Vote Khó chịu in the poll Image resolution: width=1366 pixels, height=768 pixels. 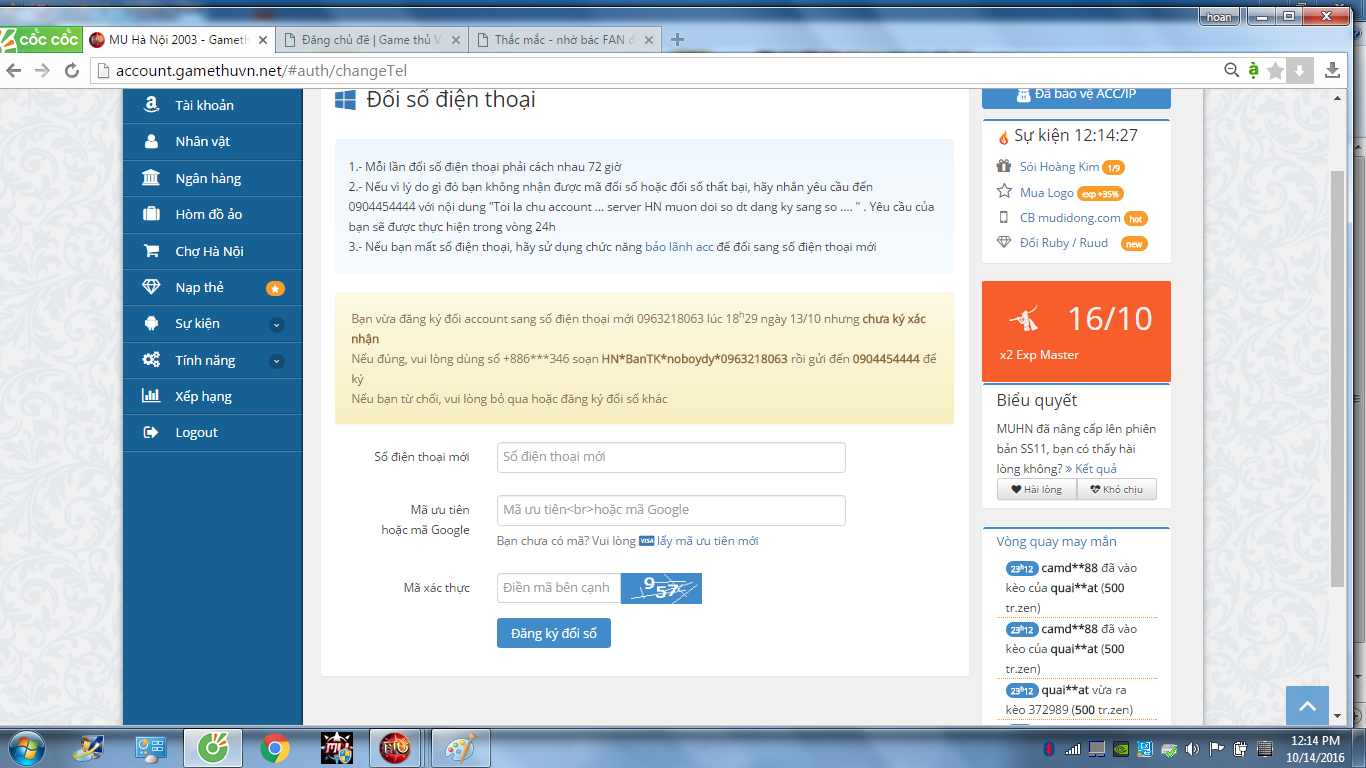(x=1116, y=489)
